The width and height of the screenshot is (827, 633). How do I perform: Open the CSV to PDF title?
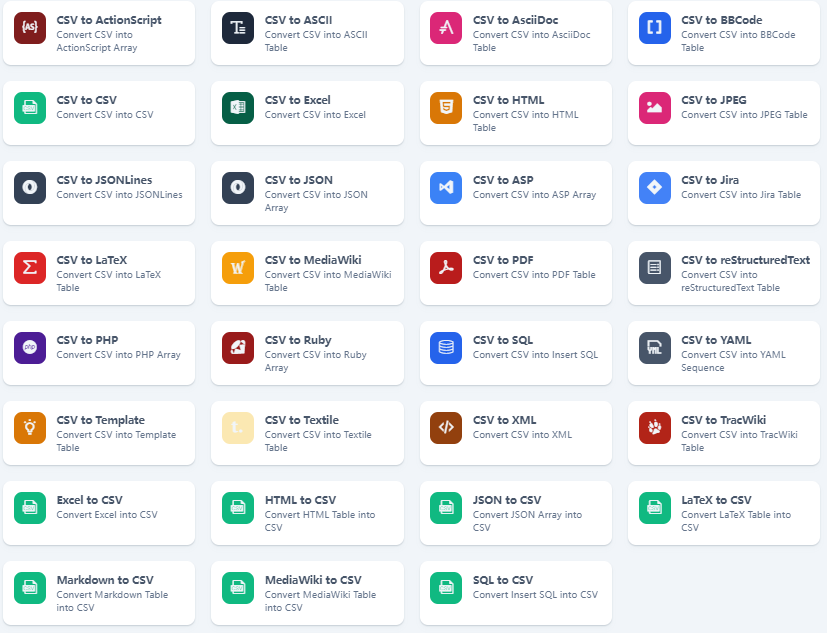[503, 260]
